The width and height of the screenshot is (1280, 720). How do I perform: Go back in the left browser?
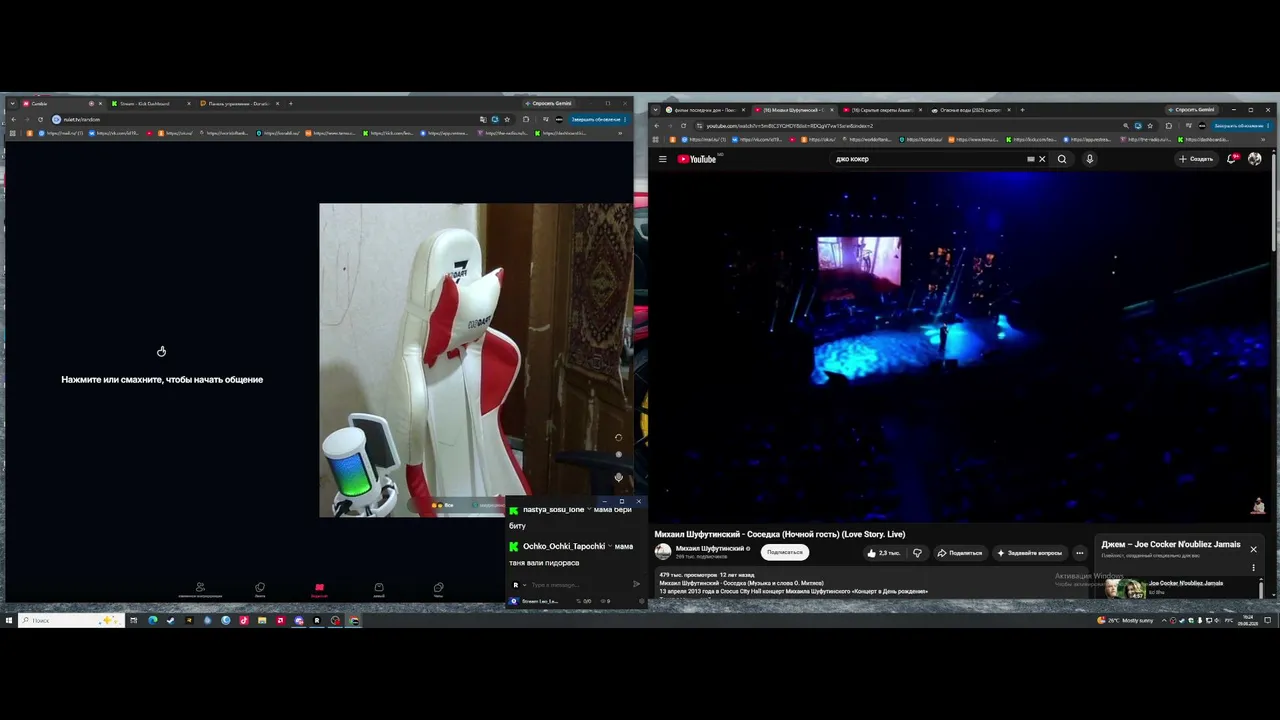pyautogui.click(x=15, y=120)
